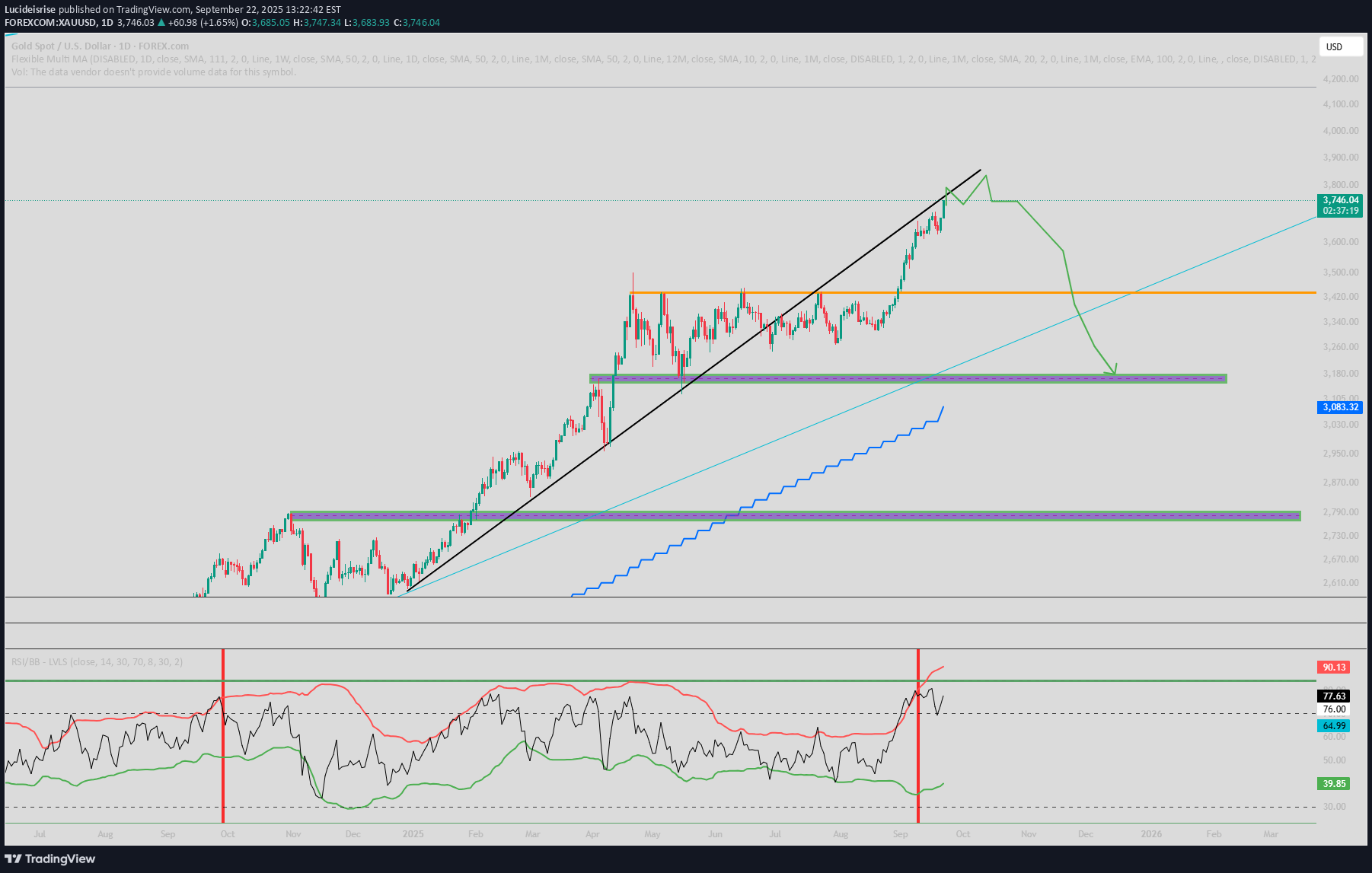Image resolution: width=1372 pixels, height=873 pixels.
Task: Click the 2025 label on time axis
Action: (413, 834)
